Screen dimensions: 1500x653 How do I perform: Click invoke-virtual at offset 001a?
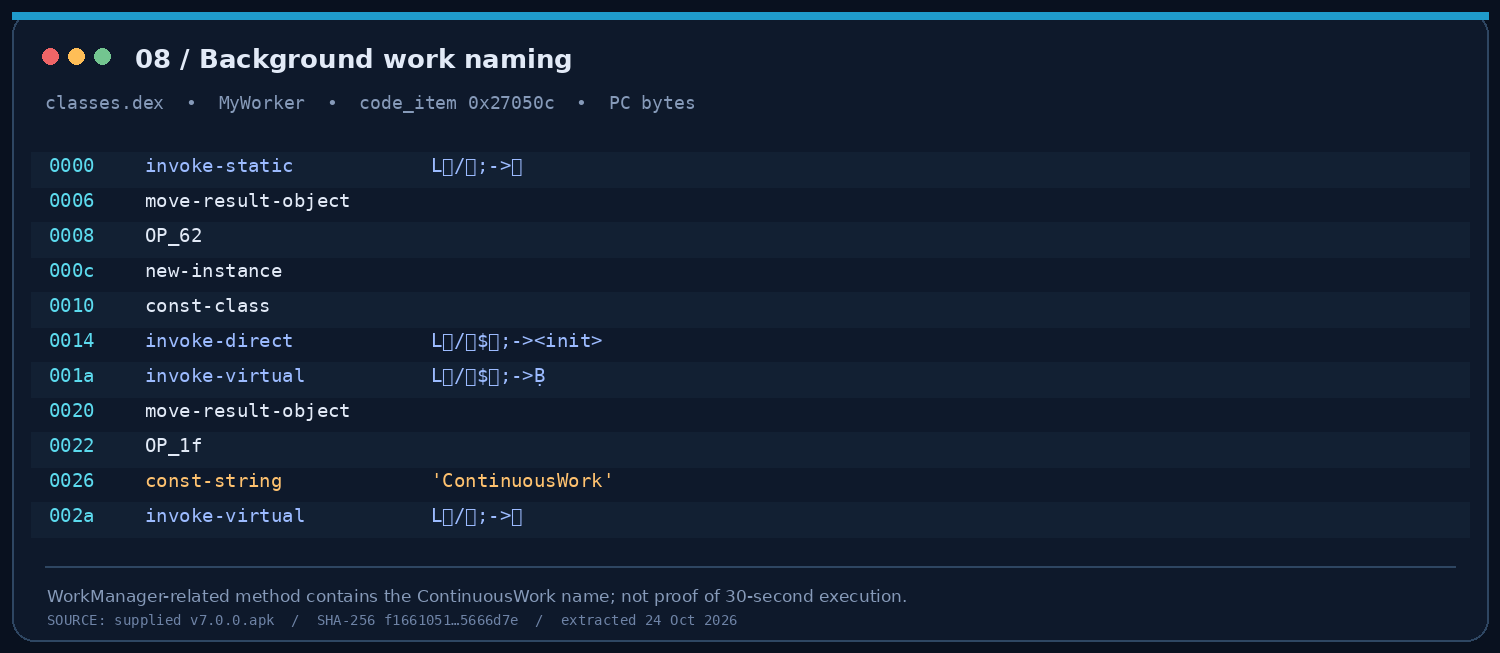tap(225, 376)
